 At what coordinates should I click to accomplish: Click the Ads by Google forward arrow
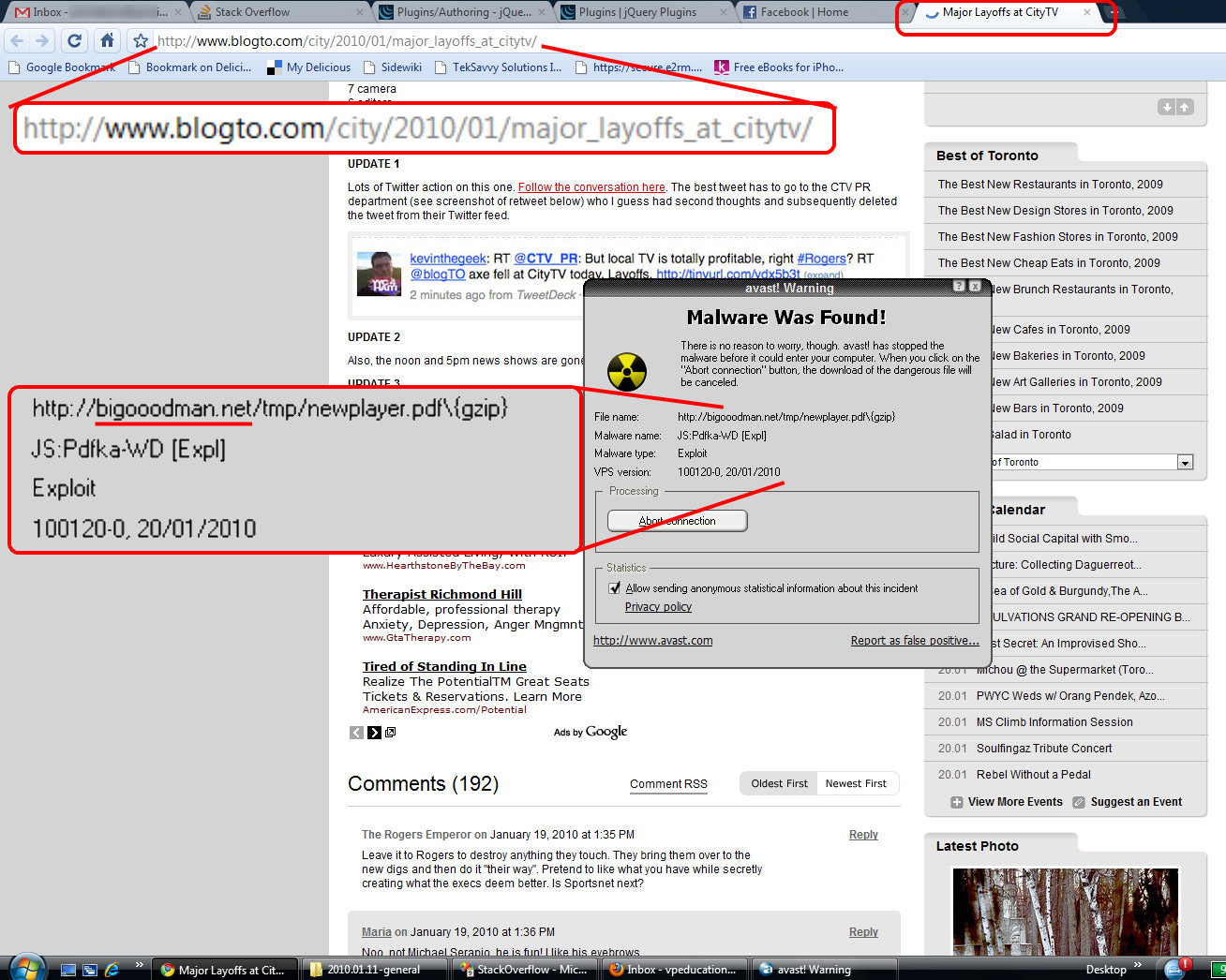(373, 732)
